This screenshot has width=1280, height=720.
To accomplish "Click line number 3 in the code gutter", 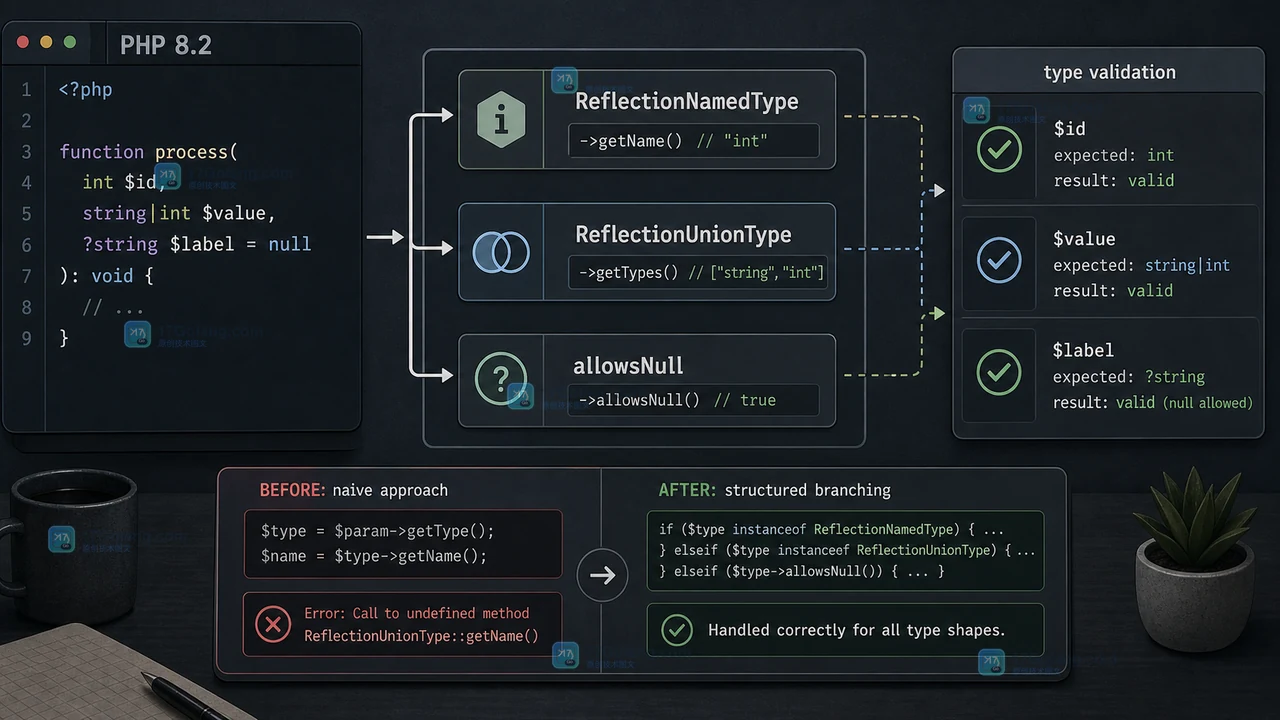I will point(27,152).
